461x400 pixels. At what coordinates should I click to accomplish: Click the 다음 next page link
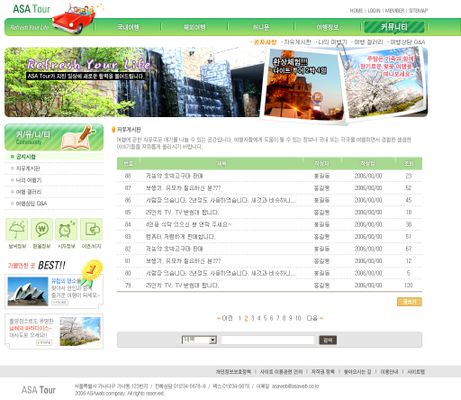(315, 318)
